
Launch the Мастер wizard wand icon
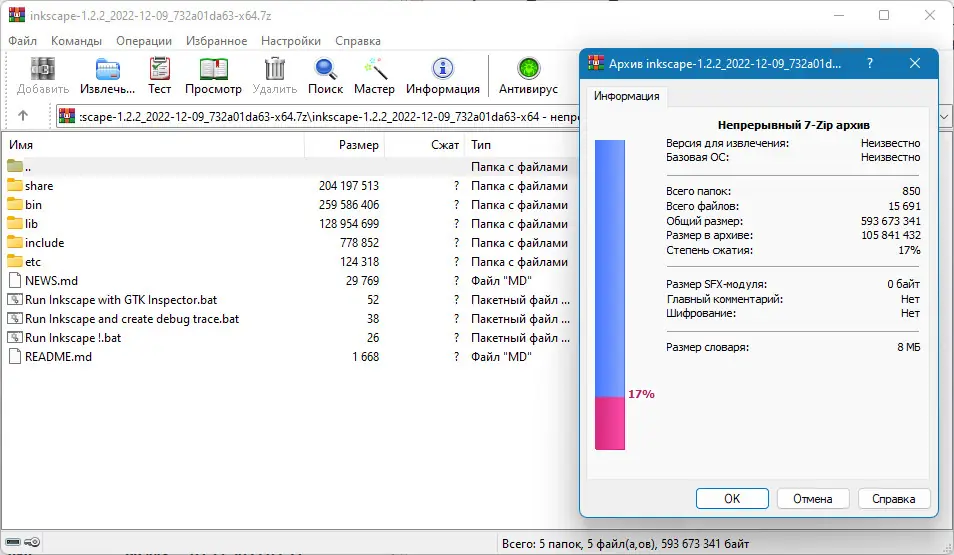[x=375, y=69]
